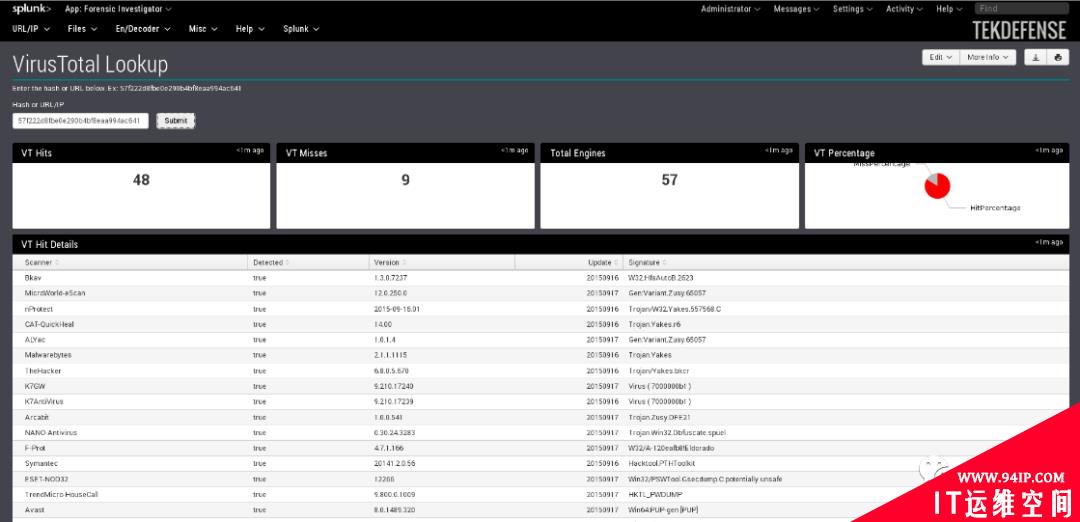Image resolution: width=1080 pixels, height=522 pixels.
Task: Open the Settings dropdown
Action: click(852, 9)
